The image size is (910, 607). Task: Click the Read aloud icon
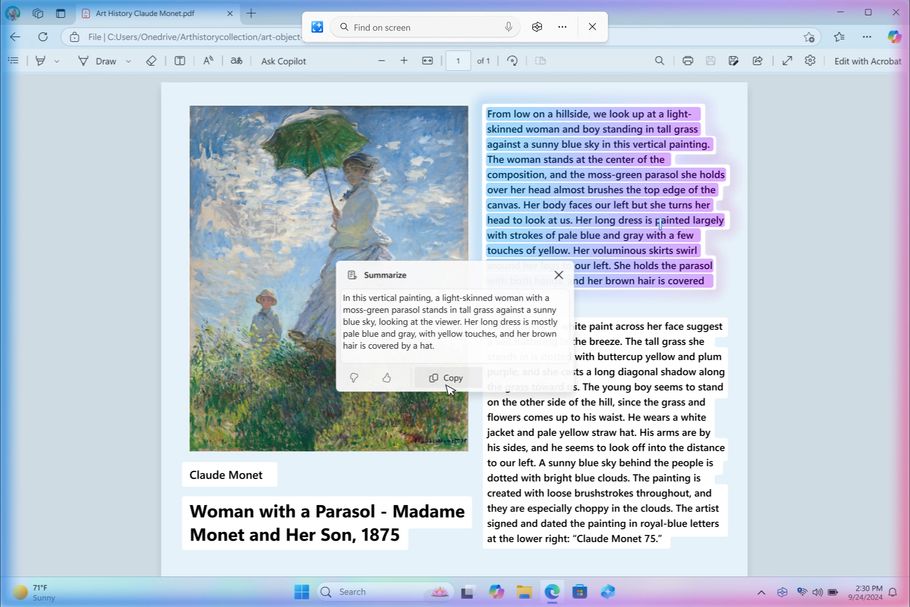[208, 61]
